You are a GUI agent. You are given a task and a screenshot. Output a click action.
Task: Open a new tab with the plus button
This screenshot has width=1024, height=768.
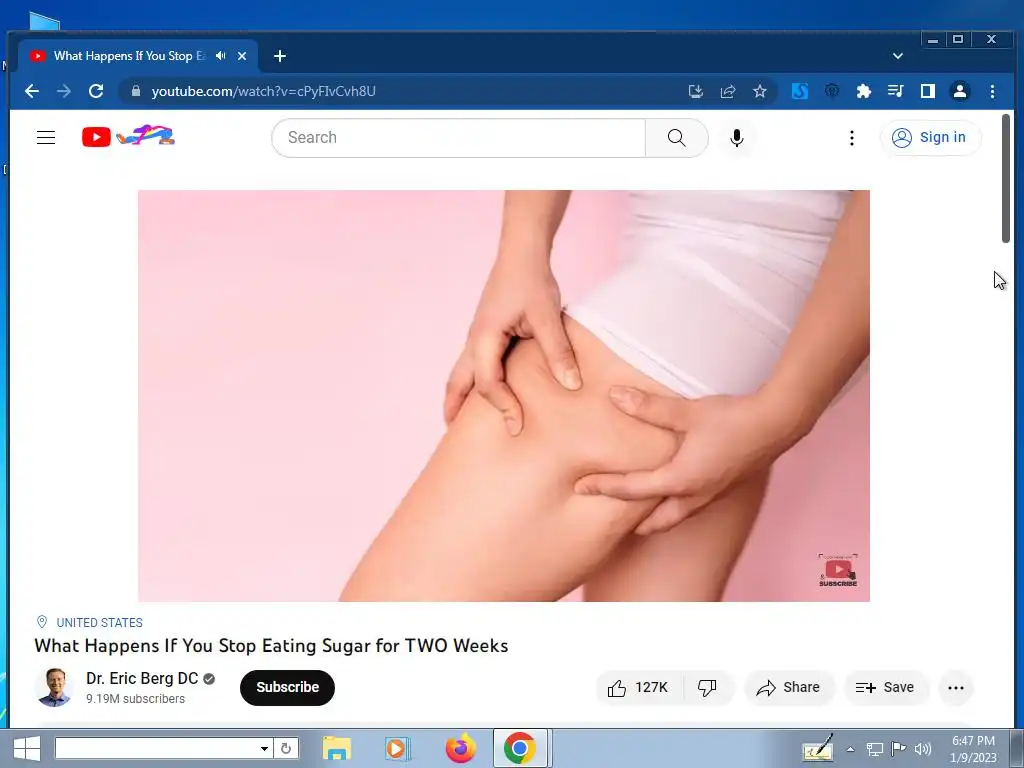280,56
